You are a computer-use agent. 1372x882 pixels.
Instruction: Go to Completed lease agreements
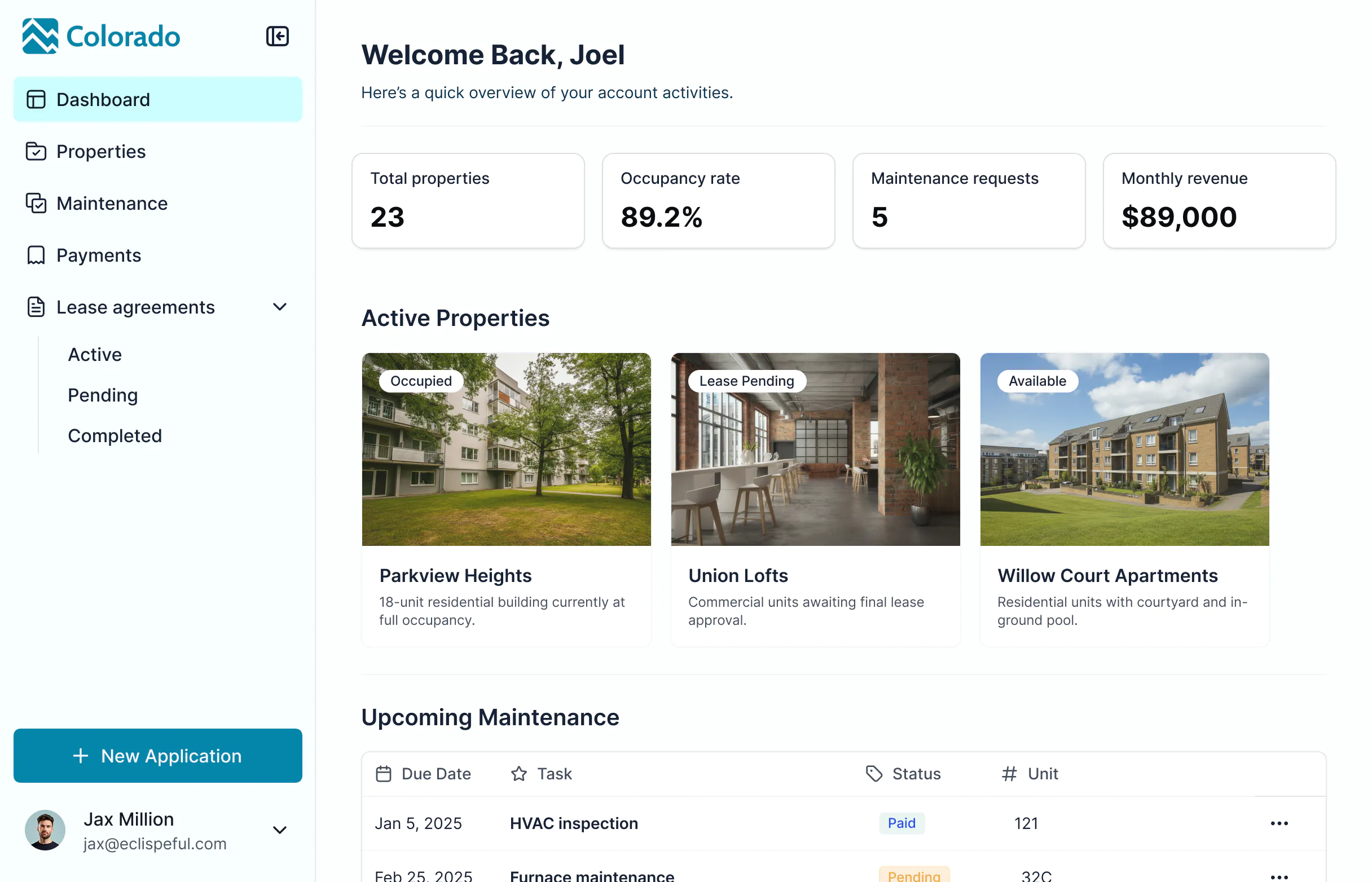115,436
